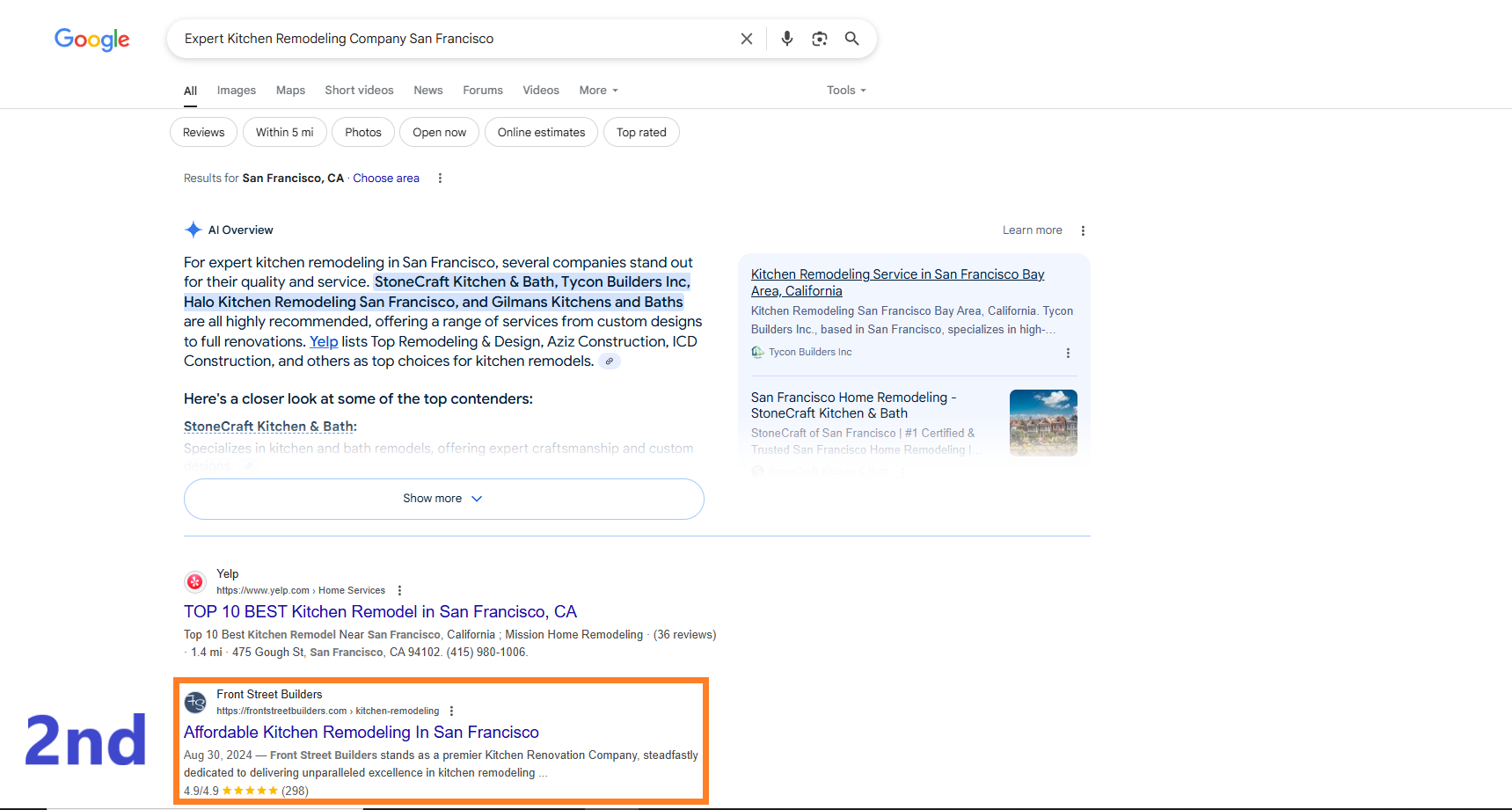Open the Yelp link in AI Overview
This screenshot has width=1512, height=810.
pos(324,341)
